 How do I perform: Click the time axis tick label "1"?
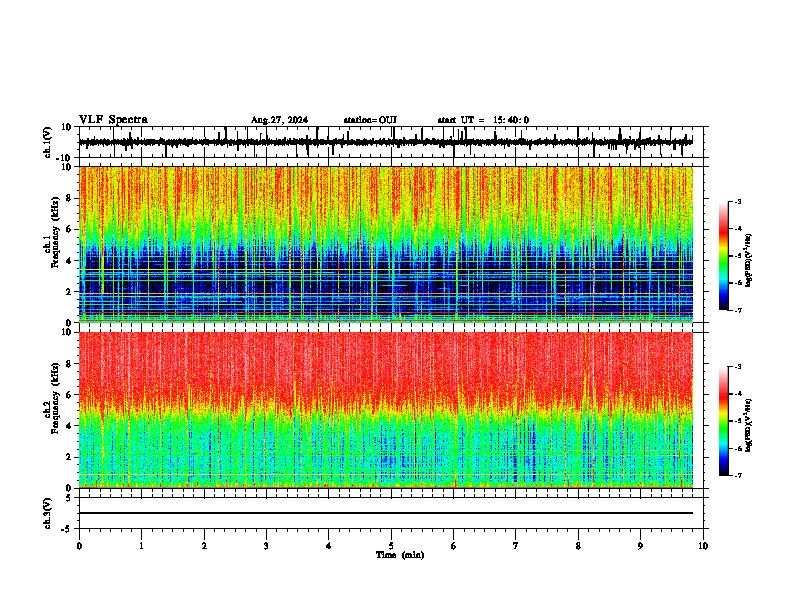(x=141, y=546)
